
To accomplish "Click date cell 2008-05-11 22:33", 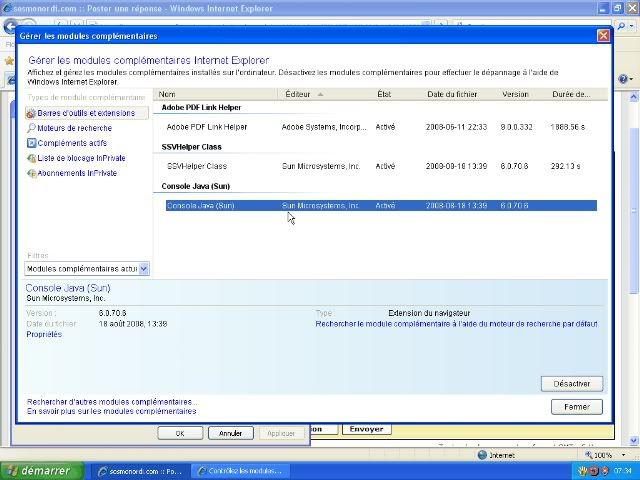I will coord(456,127).
